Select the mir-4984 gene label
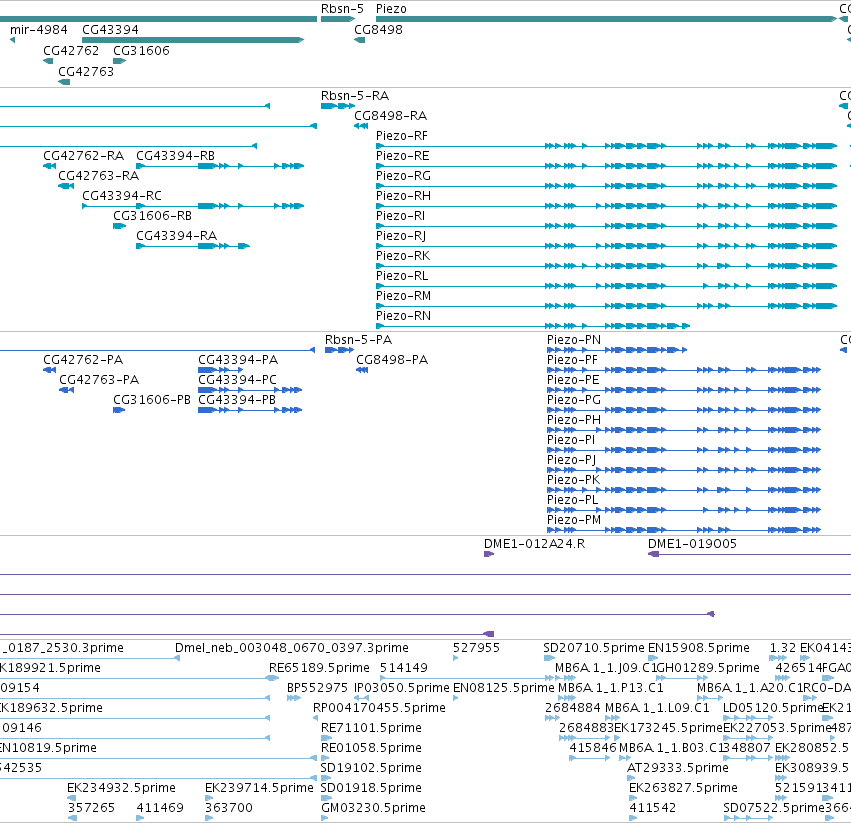This screenshot has width=851, height=823. click(x=39, y=30)
